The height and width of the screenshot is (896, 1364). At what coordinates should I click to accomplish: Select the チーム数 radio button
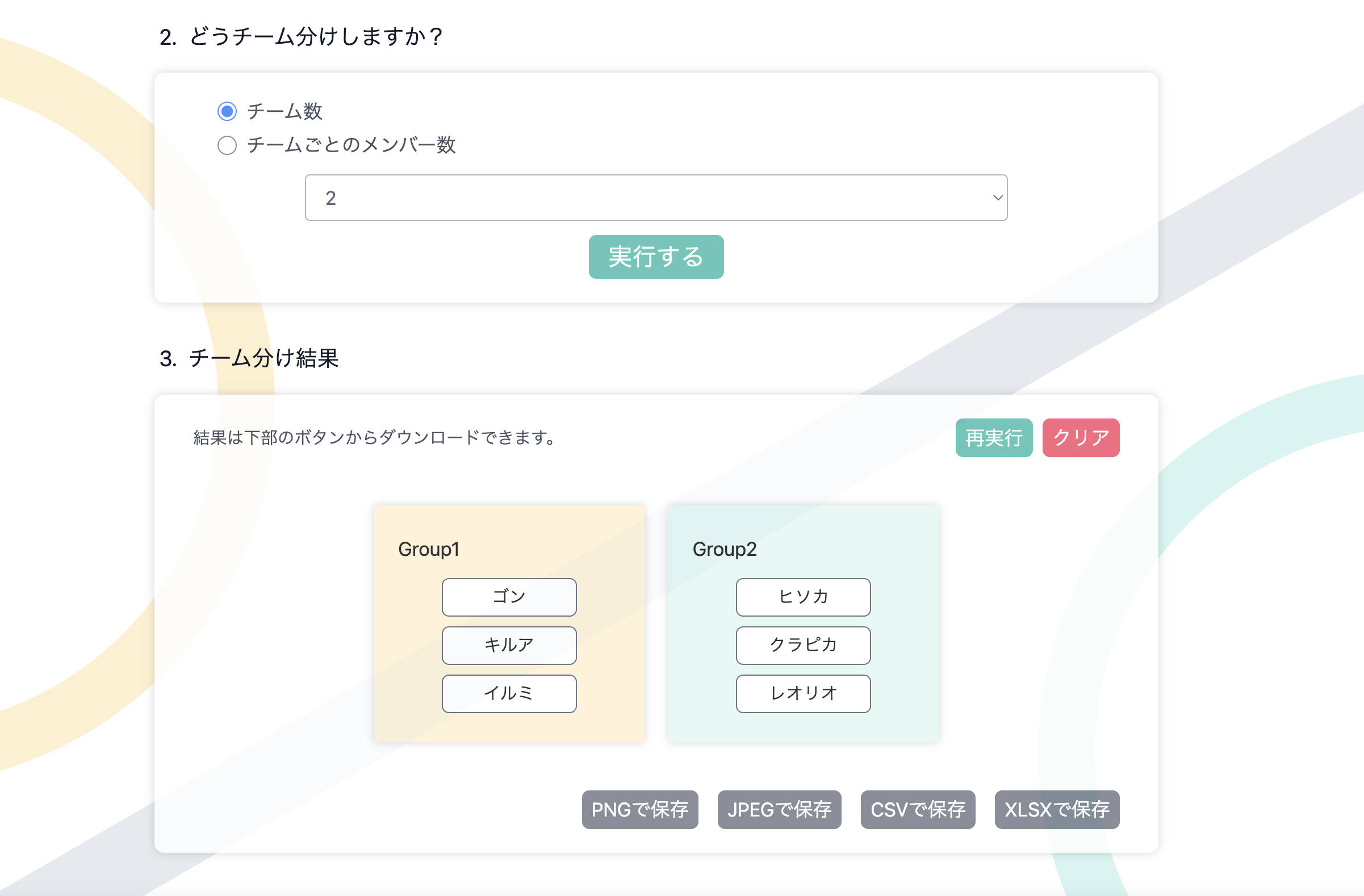click(x=227, y=112)
